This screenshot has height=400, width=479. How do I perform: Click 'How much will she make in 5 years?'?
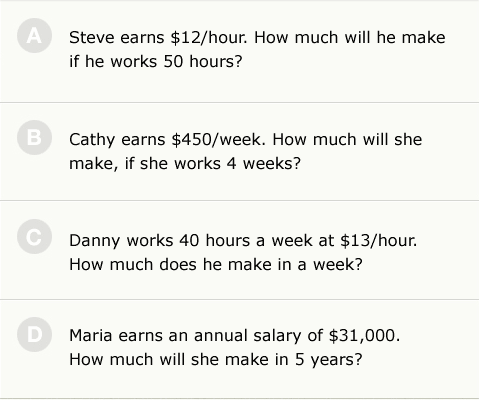(x=215, y=359)
